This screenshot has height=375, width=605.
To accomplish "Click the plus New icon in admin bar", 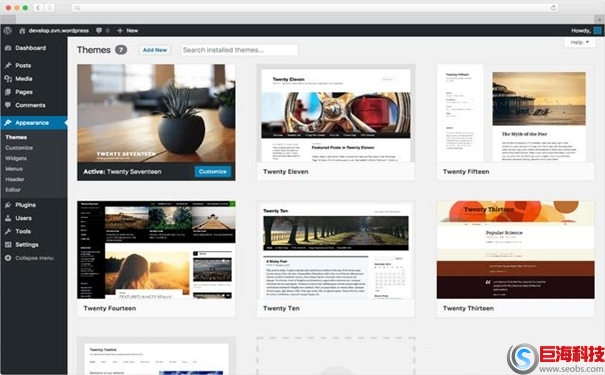I will [120, 30].
